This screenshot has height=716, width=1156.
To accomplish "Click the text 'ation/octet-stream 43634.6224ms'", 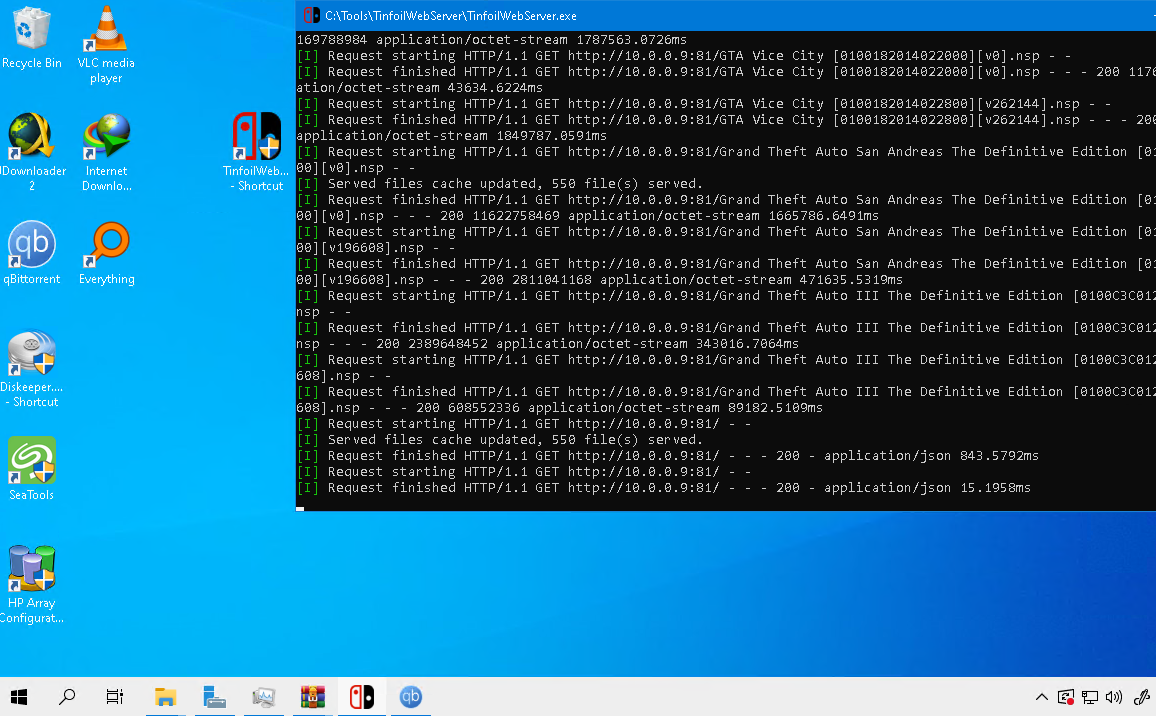I will coord(419,88).
